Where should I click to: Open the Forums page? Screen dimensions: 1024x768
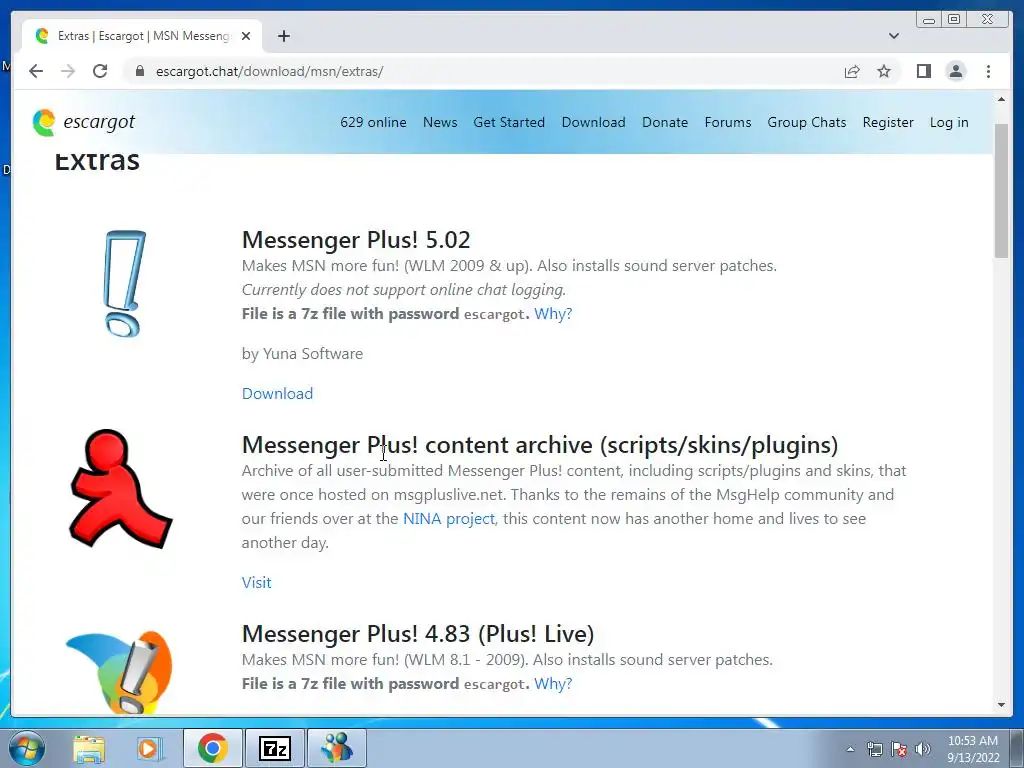point(728,122)
